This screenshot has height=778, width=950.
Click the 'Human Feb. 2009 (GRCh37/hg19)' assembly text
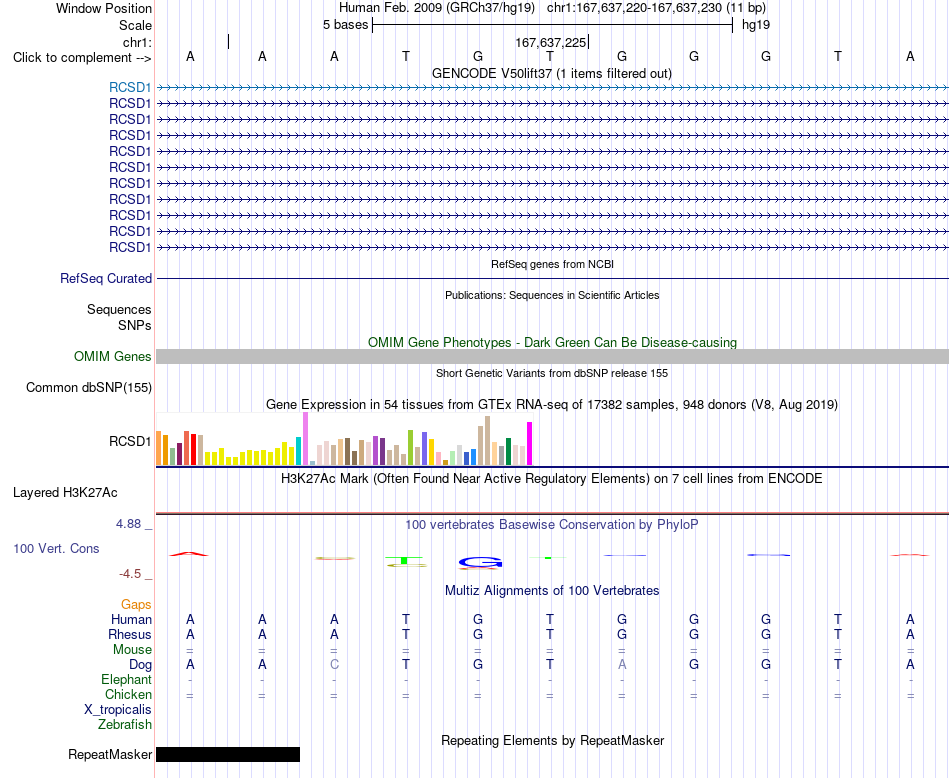tap(437, 8)
